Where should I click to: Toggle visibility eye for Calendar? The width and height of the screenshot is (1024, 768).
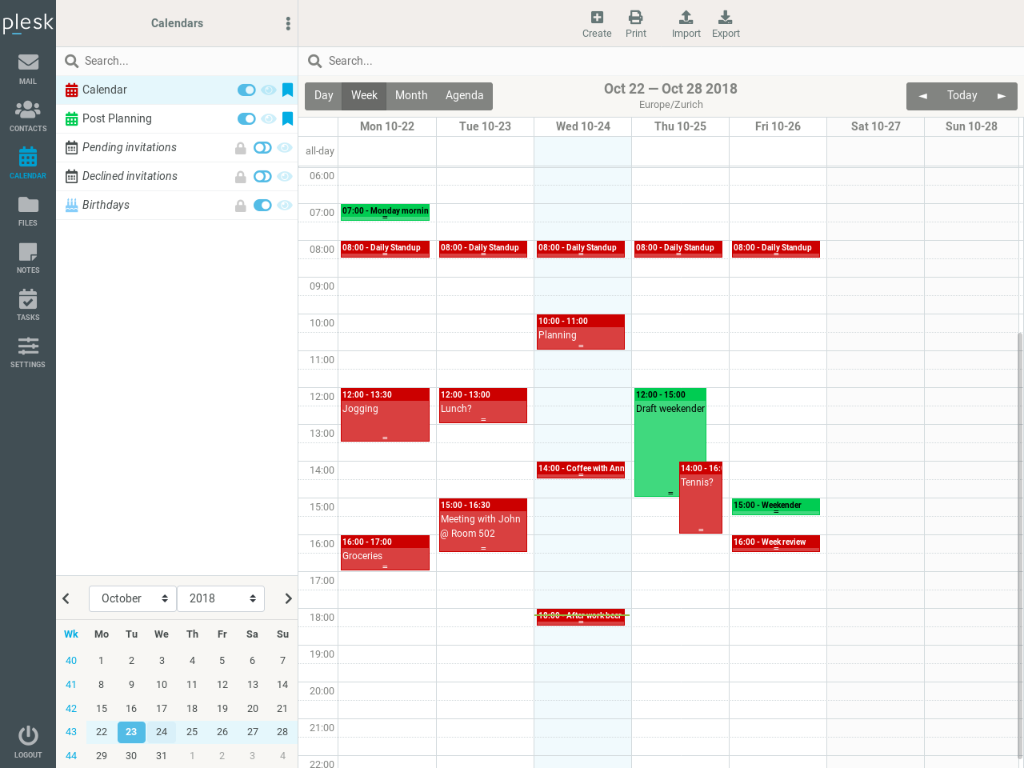pyautogui.click(x=269, y=90)
